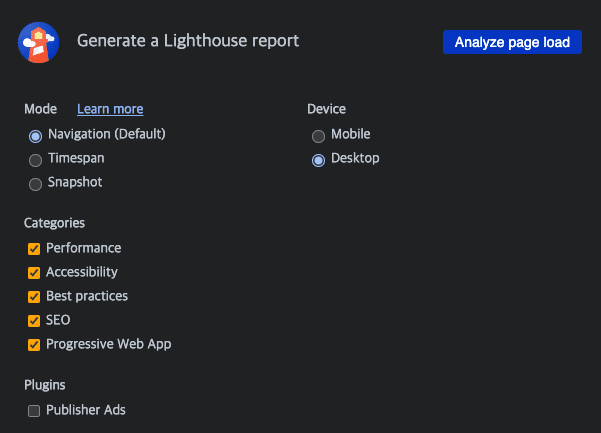Pick Snapshot mode
Image resolution: width=601 pixels, height=433 pixels.
[35, 184]
